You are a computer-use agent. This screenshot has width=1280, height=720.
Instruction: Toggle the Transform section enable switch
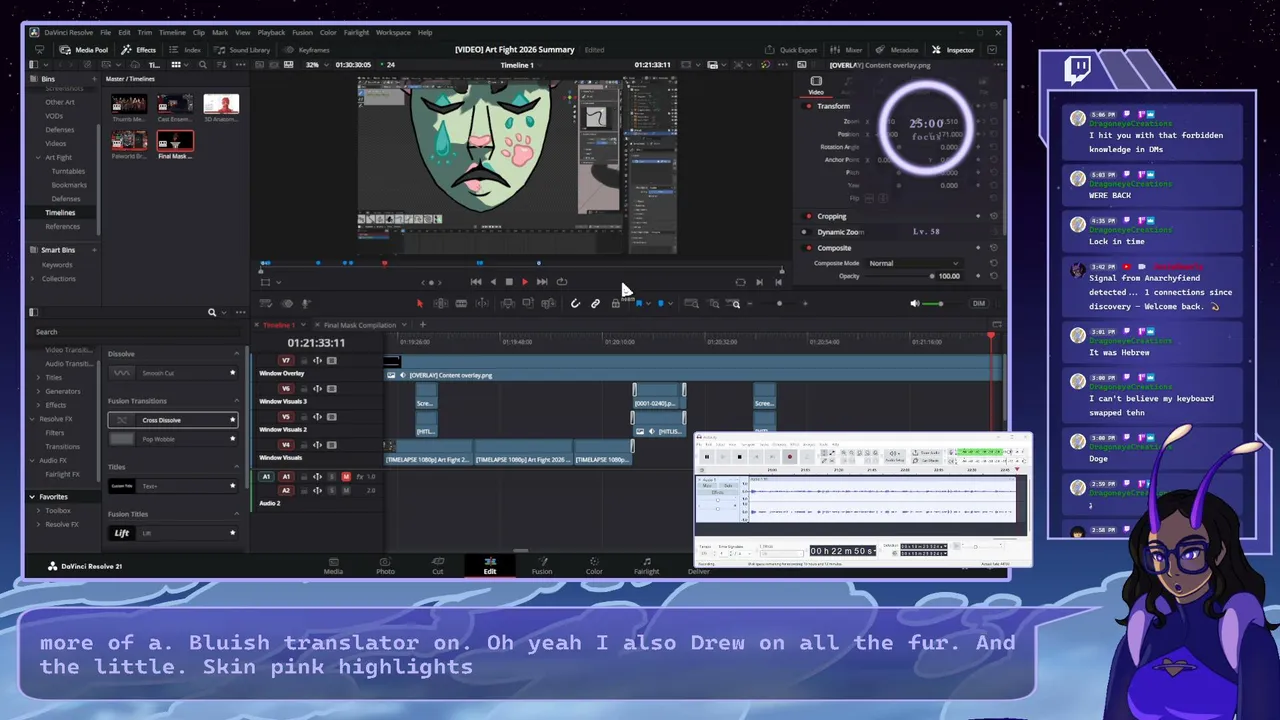coord(808,106)
